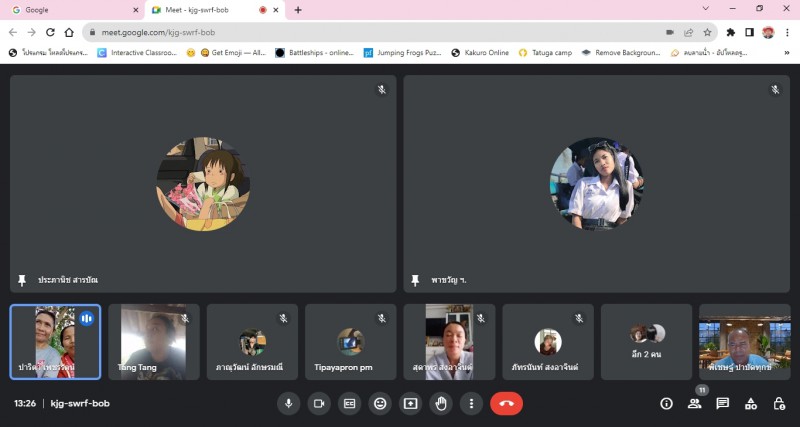Expand the hidden bookmarks overflow chevron
Viewport: 800px width, 427px height.
click(x=787, y=52)
